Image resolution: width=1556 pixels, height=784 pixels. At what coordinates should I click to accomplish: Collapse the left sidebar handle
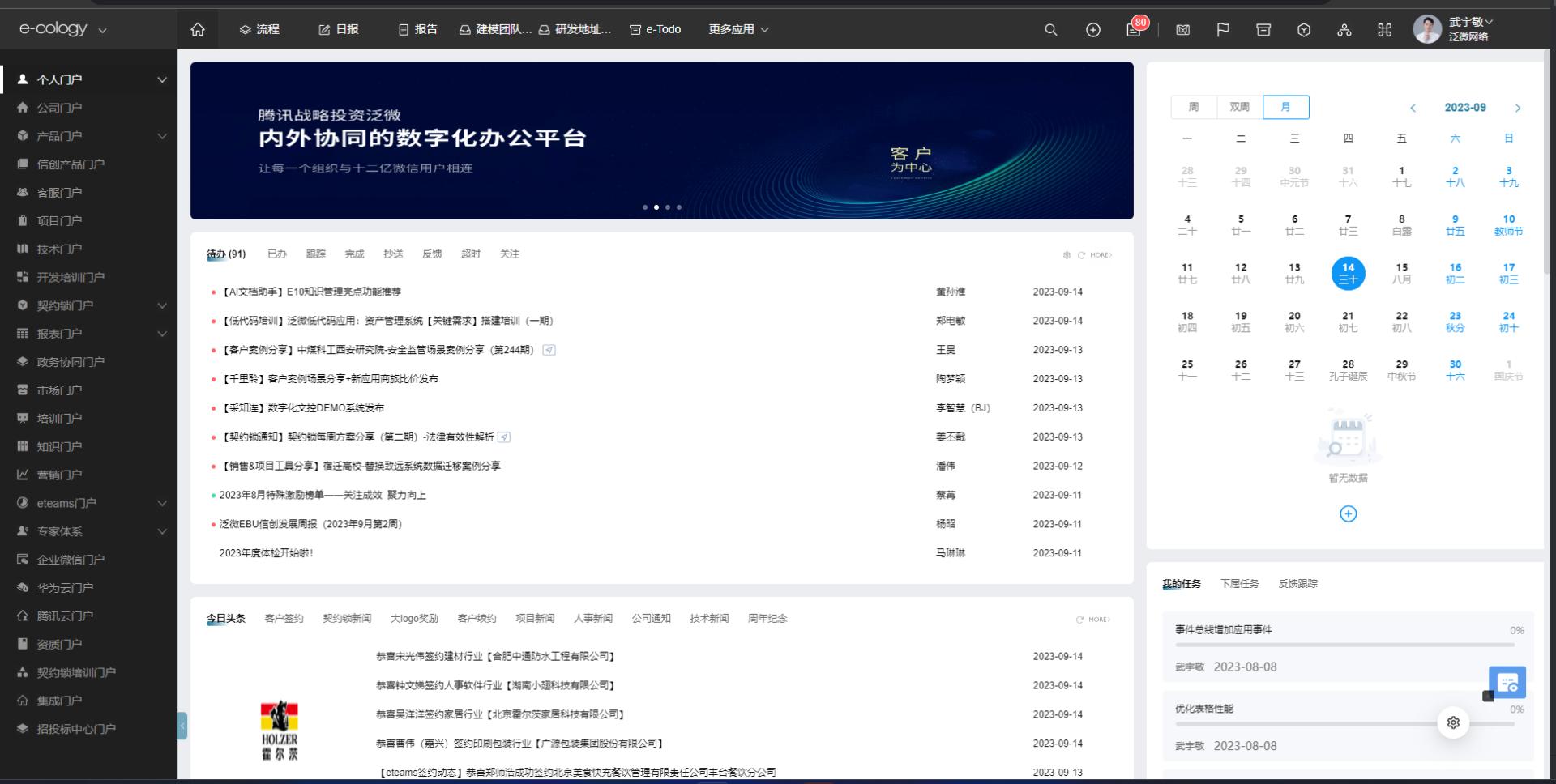tap(182, 726)
